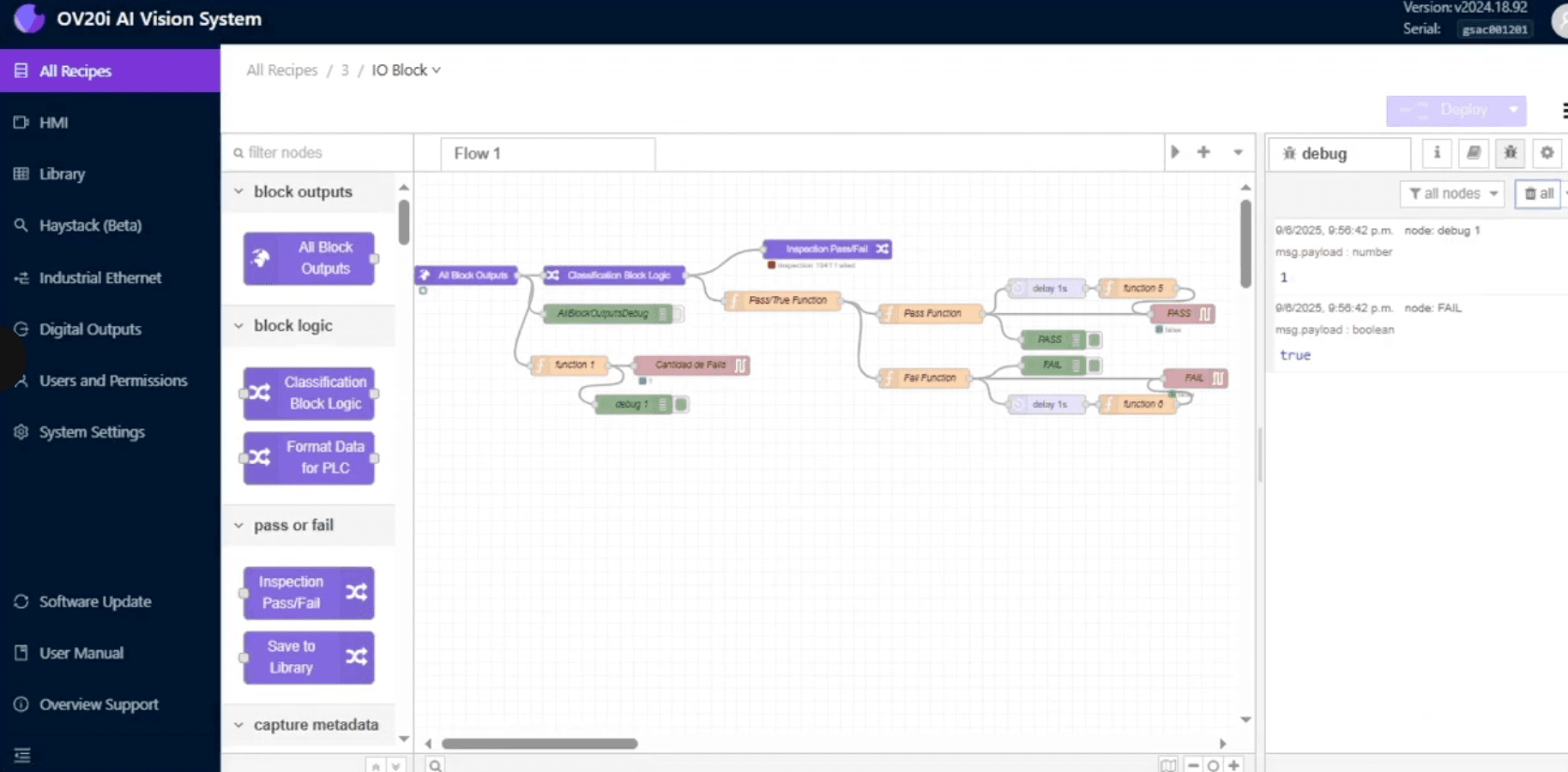The height and width of the screenshot is (772, 1568).
Task: Open the Industrial Ethernet sidebar menu
Action: [100, 277]
